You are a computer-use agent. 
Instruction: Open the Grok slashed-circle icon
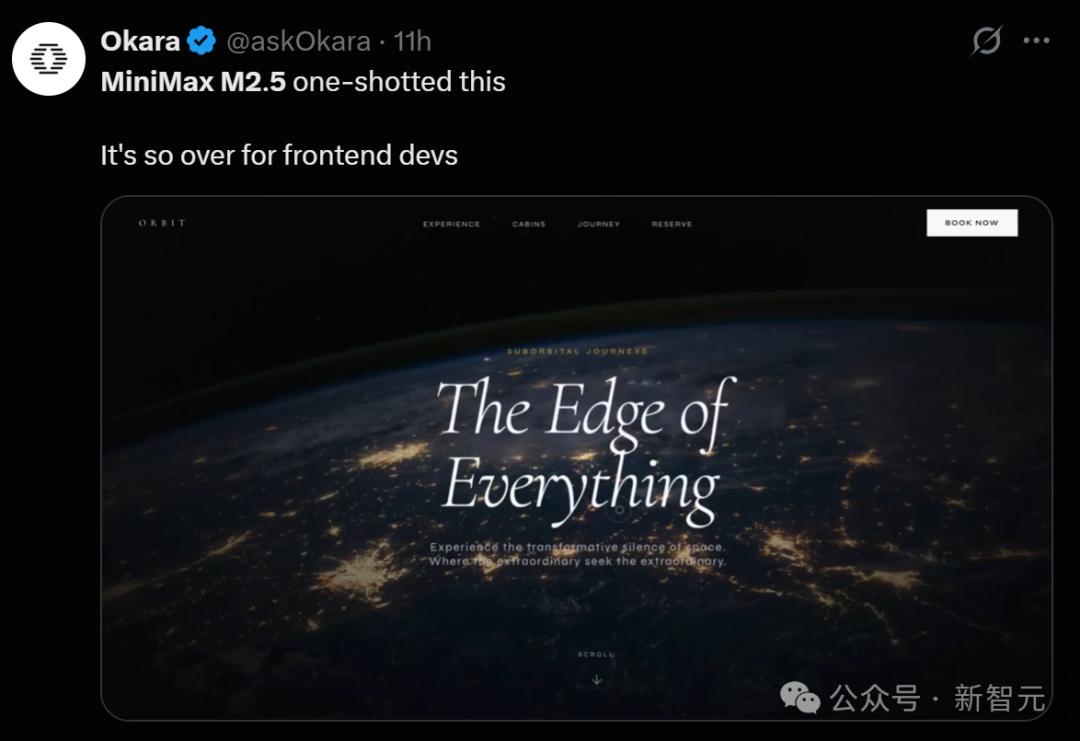(986, 41)
